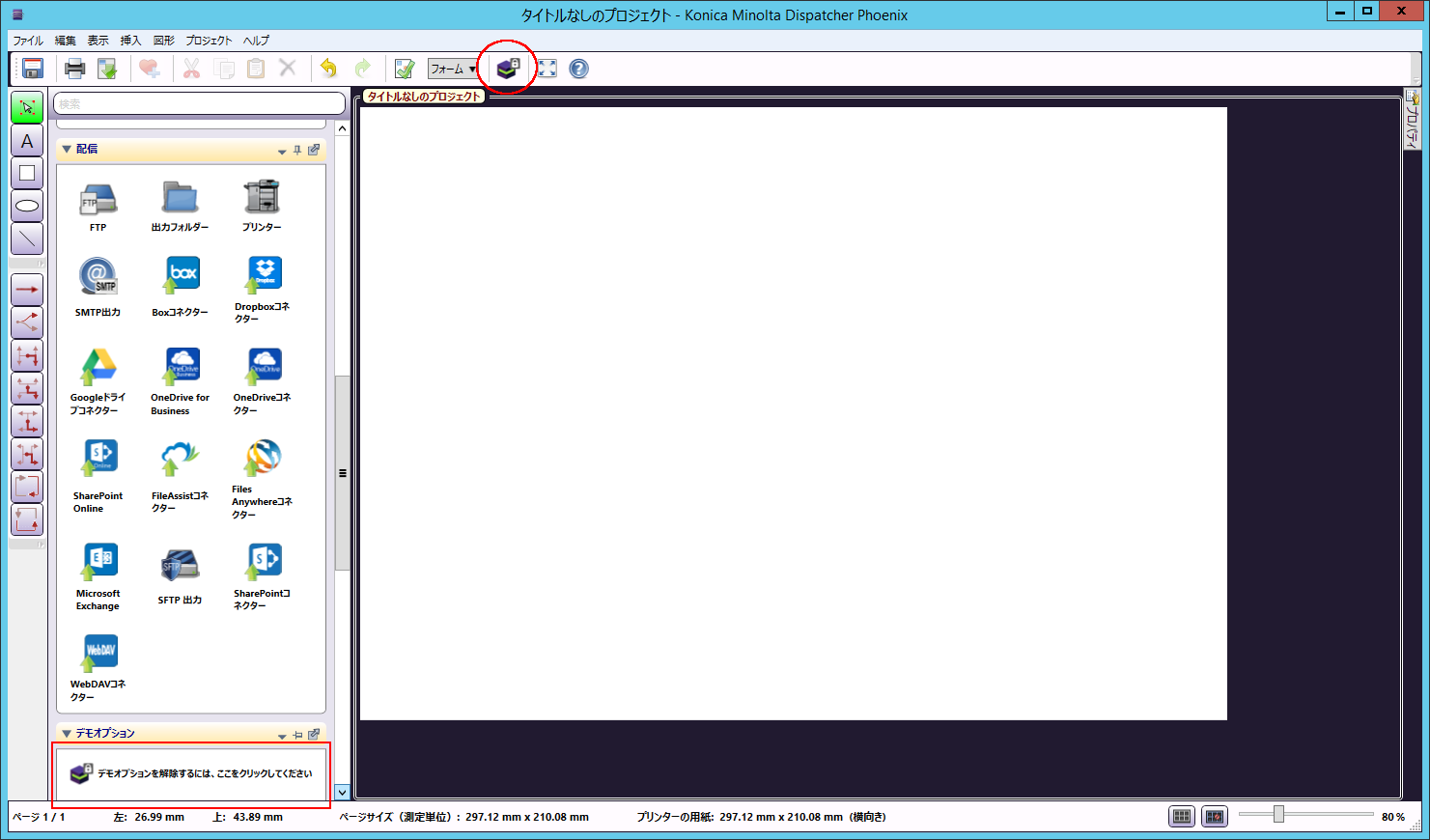The width and height of the screenshot is (1430, 840).
Task: Open the 表示 menu
Action: tap(98, 41)
